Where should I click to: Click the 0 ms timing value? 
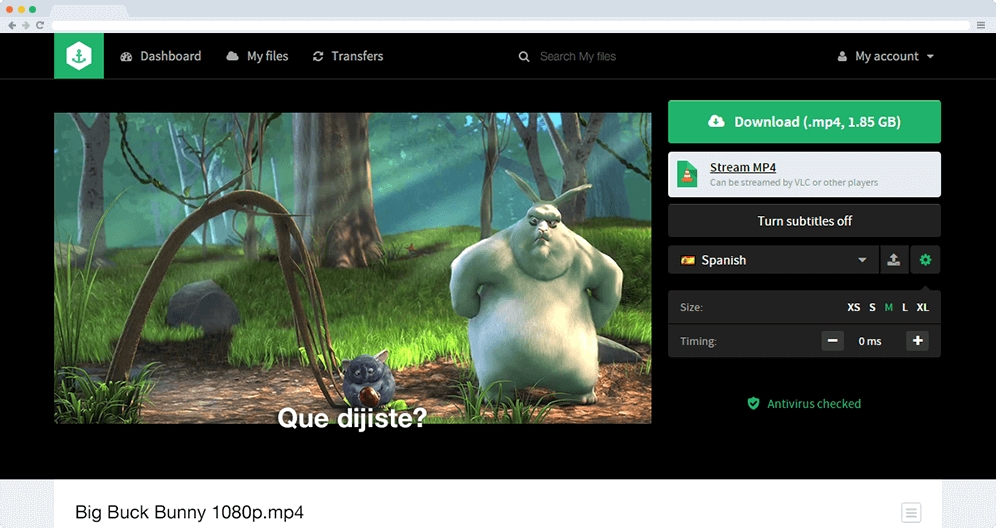coord(870,341)
